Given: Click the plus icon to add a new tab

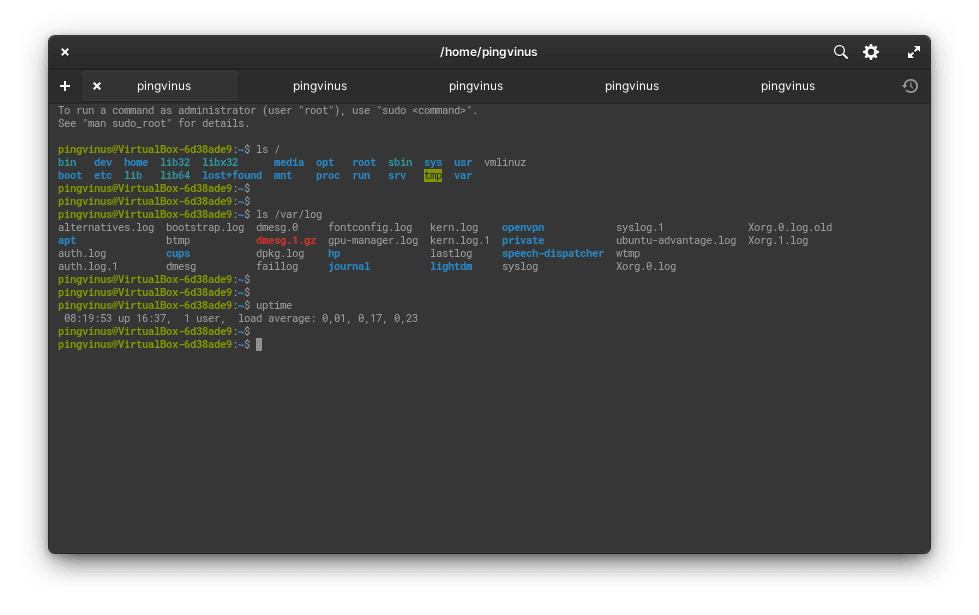Looking at the screenshot, I should 65,86.
